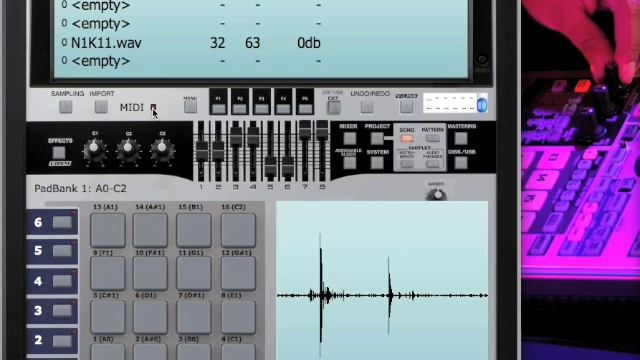Tap pad 16 (C2)
Screen dimensions: 640x360
(x=238, y=230)
